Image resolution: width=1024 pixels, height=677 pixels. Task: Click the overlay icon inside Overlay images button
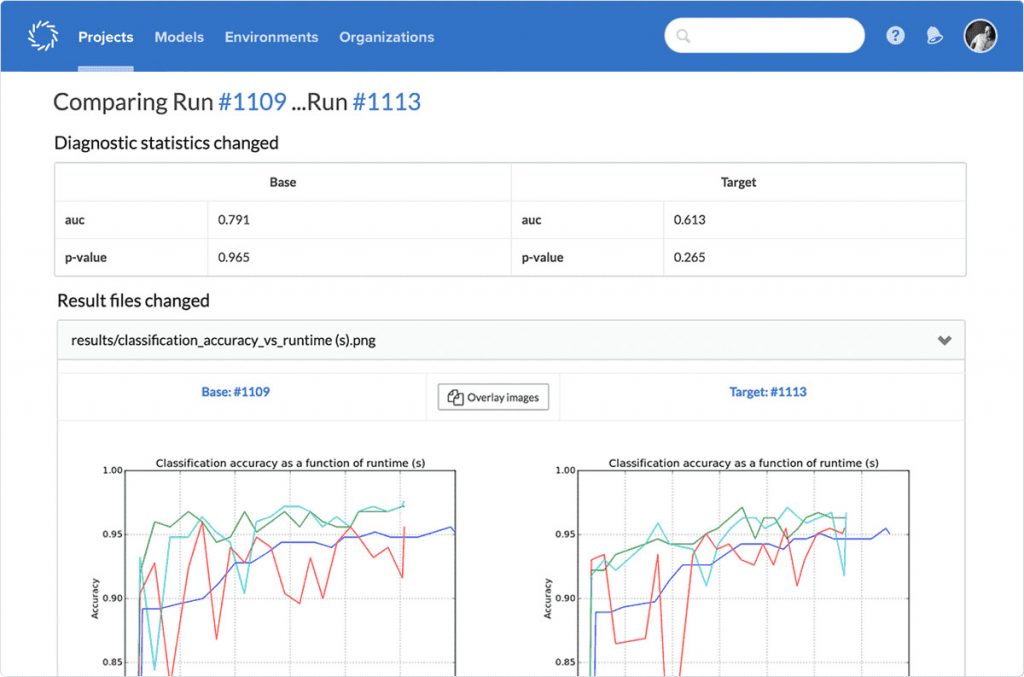coord(455,396)
